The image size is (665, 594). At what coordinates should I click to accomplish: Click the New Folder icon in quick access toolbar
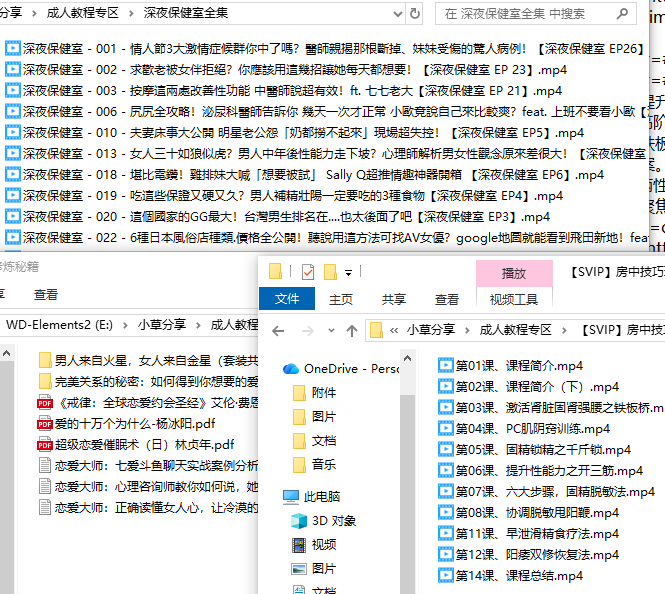[x=329, y=272]
